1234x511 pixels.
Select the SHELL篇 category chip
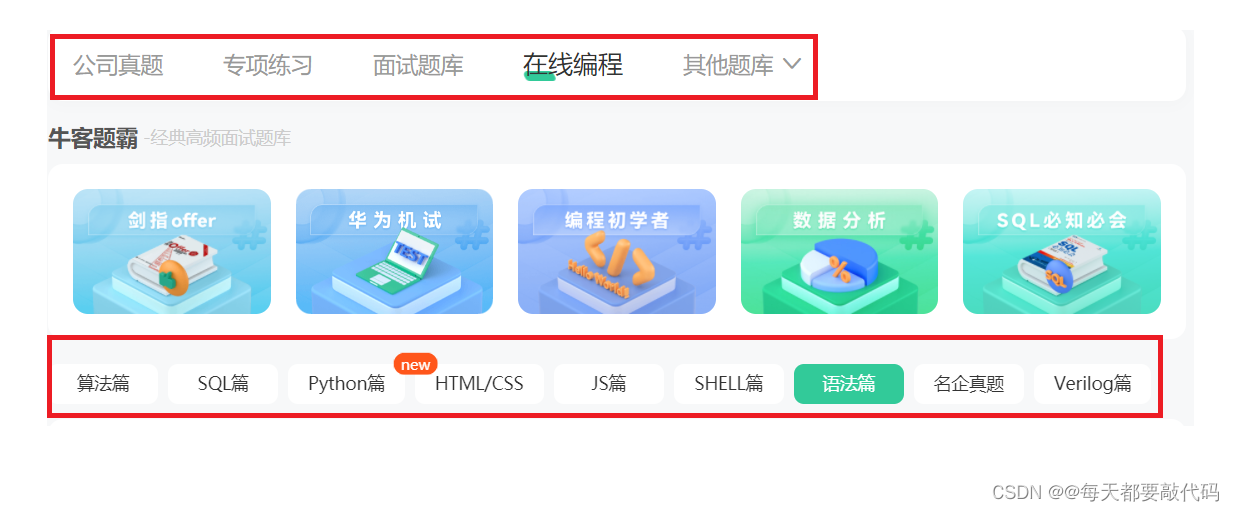(x=729, y=383)
